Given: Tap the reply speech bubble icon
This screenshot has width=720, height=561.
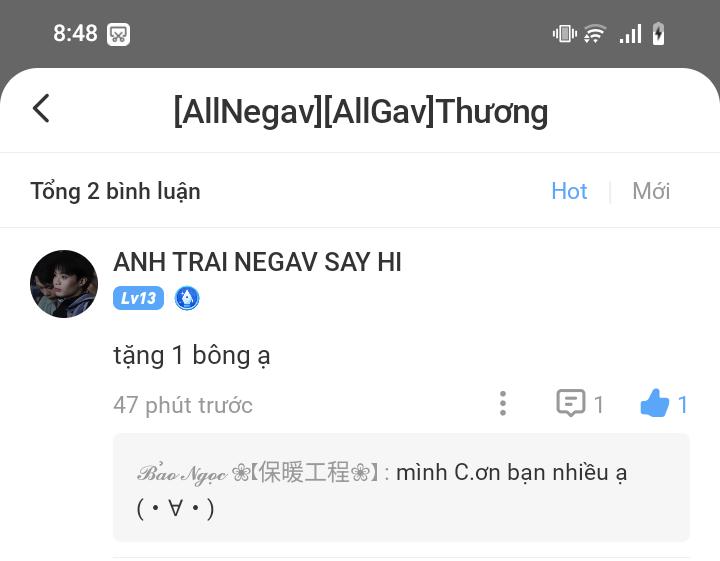Looking at the screenshot, I should [571, 403].
